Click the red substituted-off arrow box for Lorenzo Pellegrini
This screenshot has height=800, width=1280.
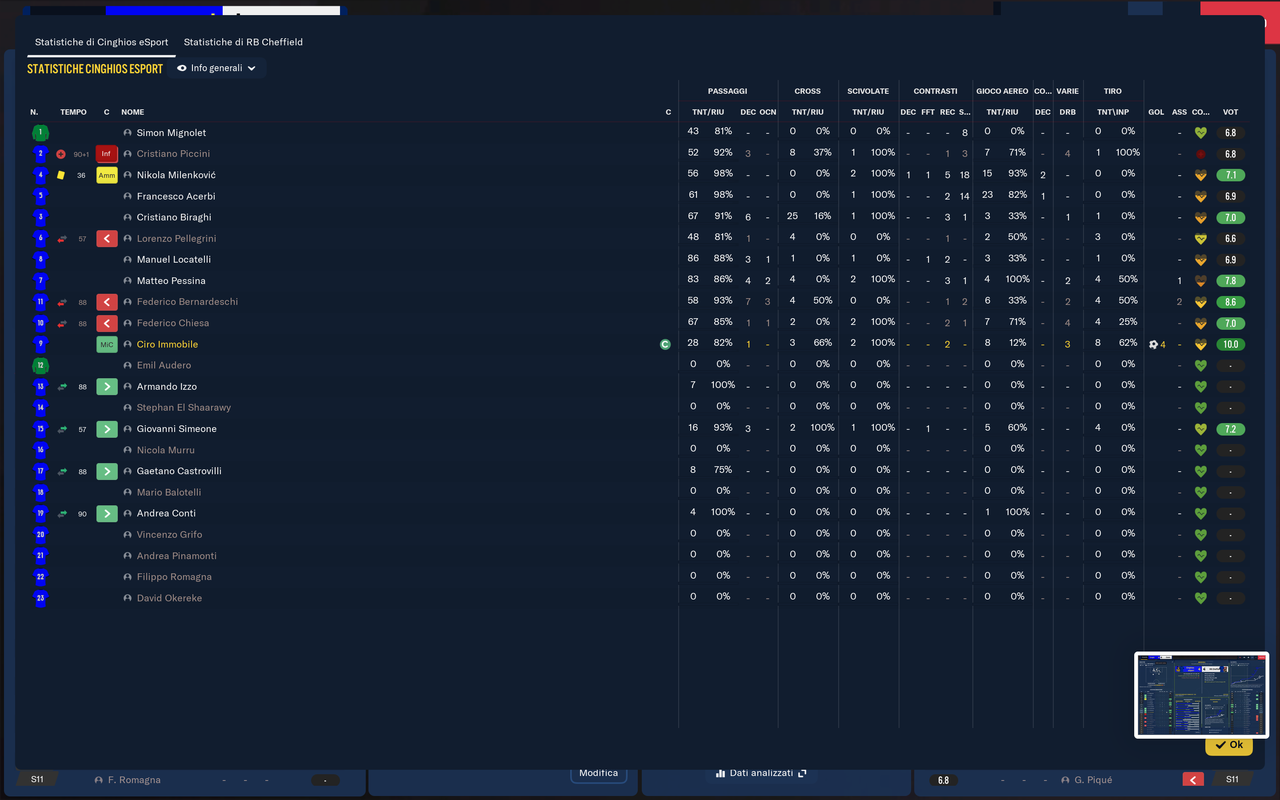point(107,239)
